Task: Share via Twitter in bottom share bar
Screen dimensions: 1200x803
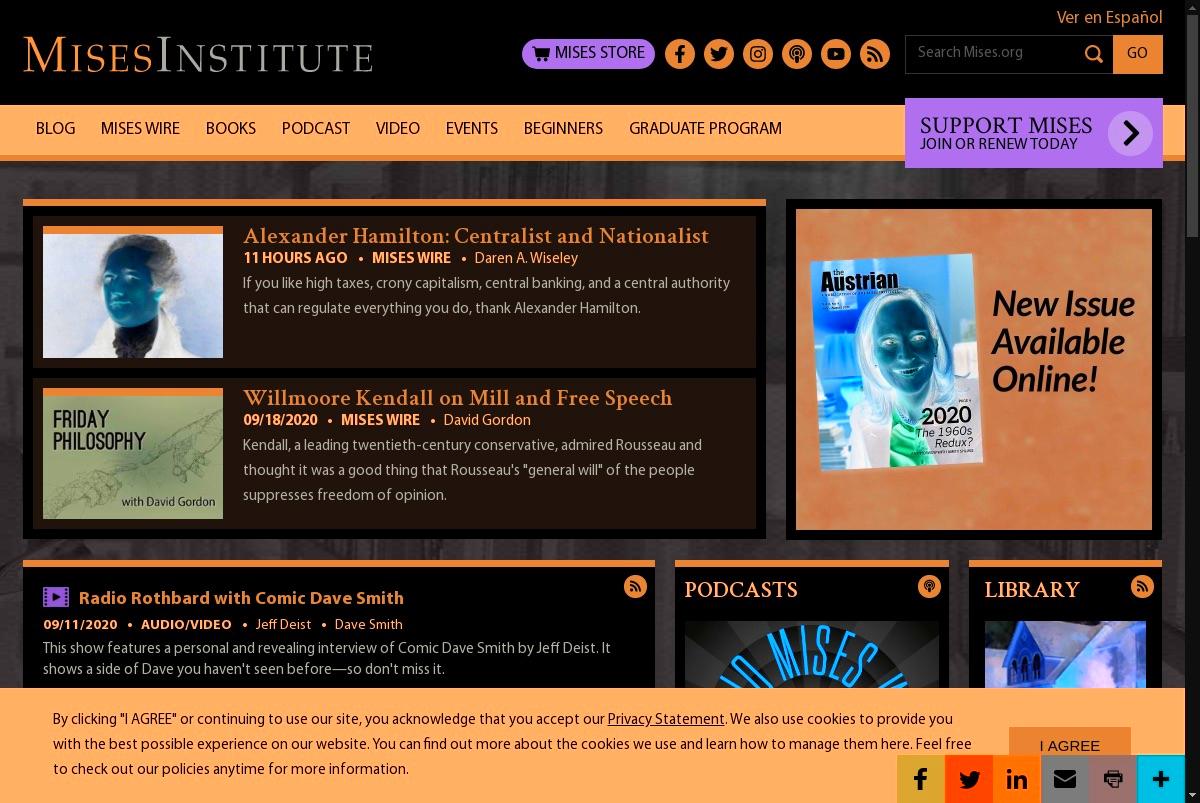Action: click(x=969, y=779)
